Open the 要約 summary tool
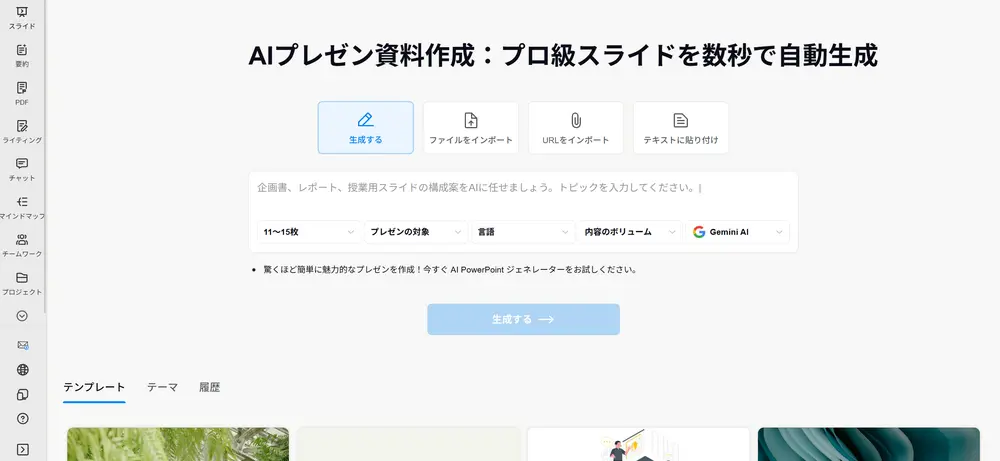This screenshot has width=1000, height=461. coord(22,55)
